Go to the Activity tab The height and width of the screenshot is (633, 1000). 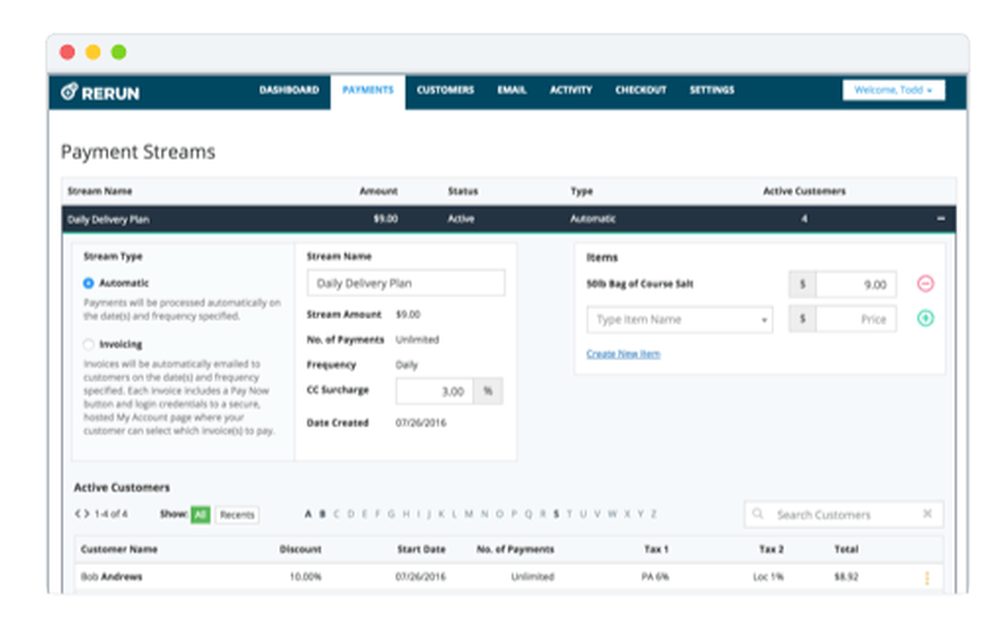coord(571,90)
